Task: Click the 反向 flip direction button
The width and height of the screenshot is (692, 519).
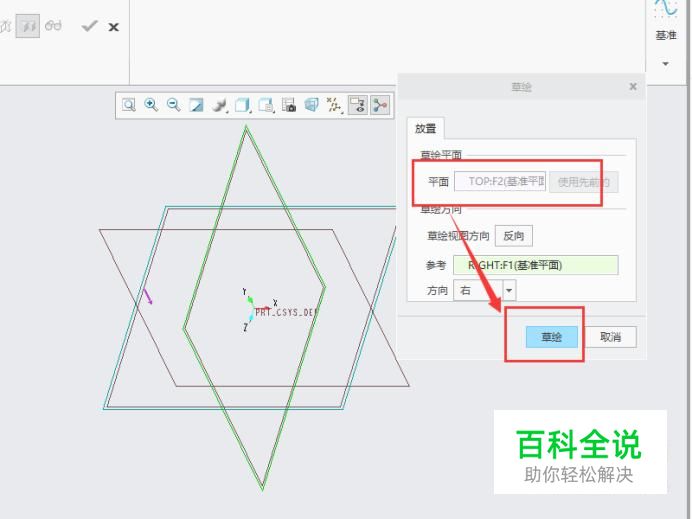Action: point(514,236)
